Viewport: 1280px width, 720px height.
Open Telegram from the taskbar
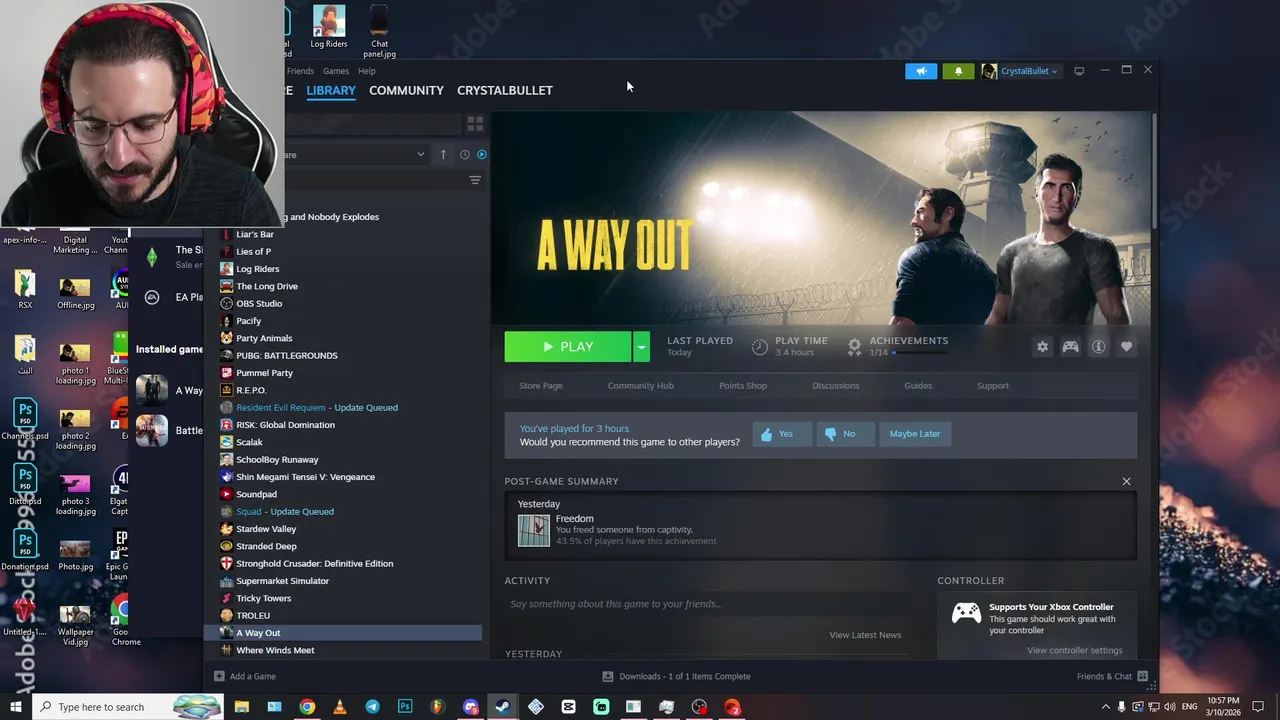pos(372,707)
